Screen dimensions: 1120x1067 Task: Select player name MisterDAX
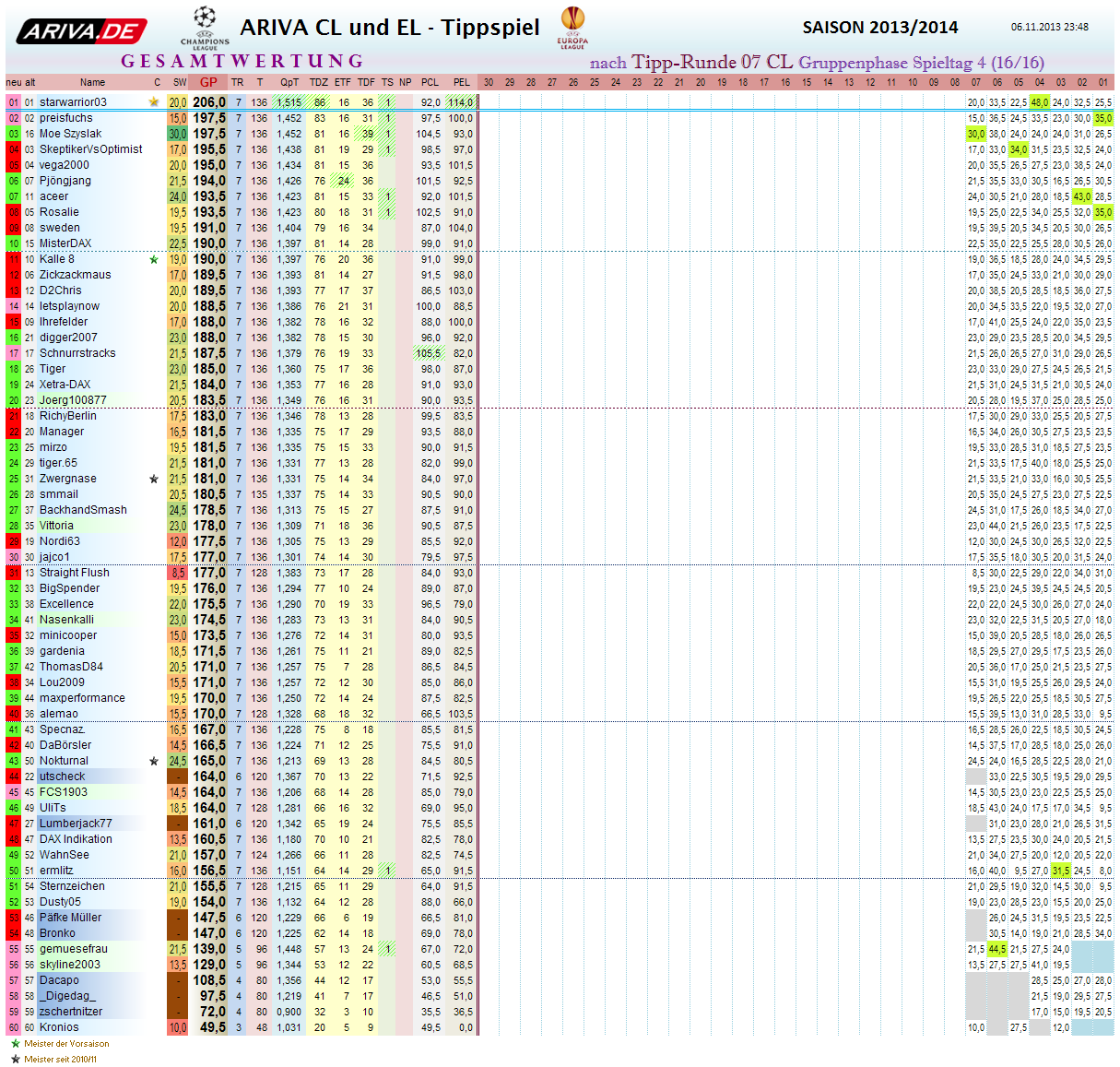[65, 243]
